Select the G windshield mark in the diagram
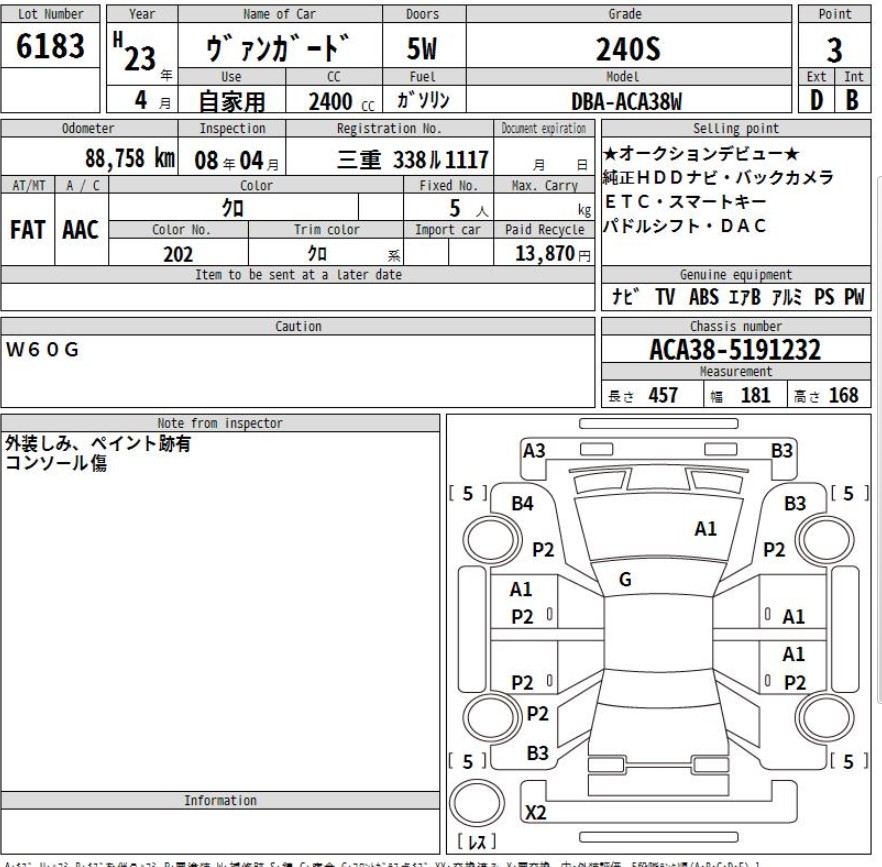 coord(625,577)
